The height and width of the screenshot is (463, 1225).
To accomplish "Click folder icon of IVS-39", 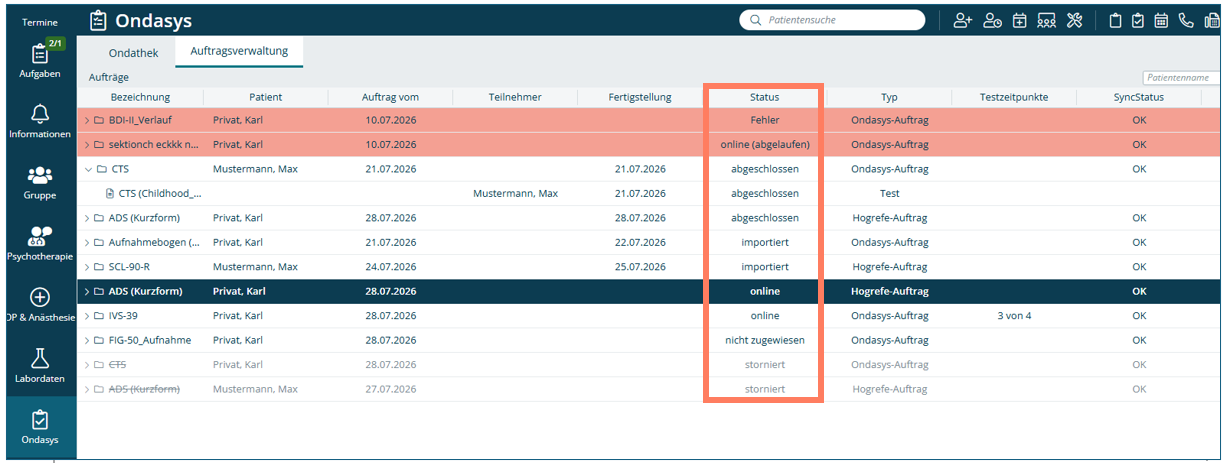I will click(x=100, y=316).
